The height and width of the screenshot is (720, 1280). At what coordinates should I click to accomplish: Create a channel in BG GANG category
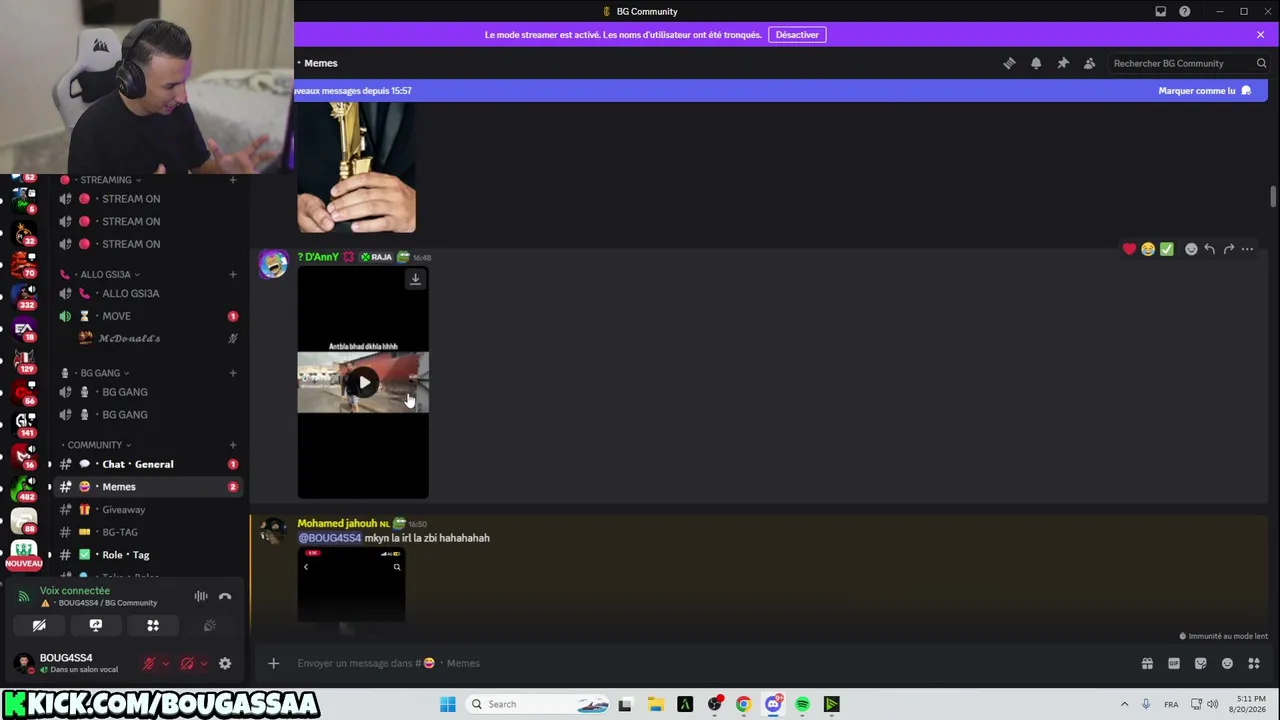coord(233,373)
